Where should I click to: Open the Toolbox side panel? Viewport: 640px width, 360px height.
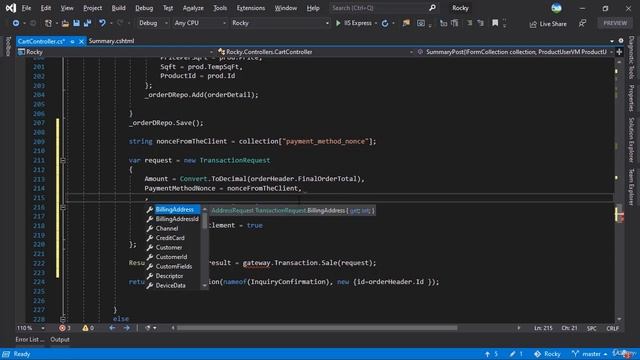pos(8,46)
